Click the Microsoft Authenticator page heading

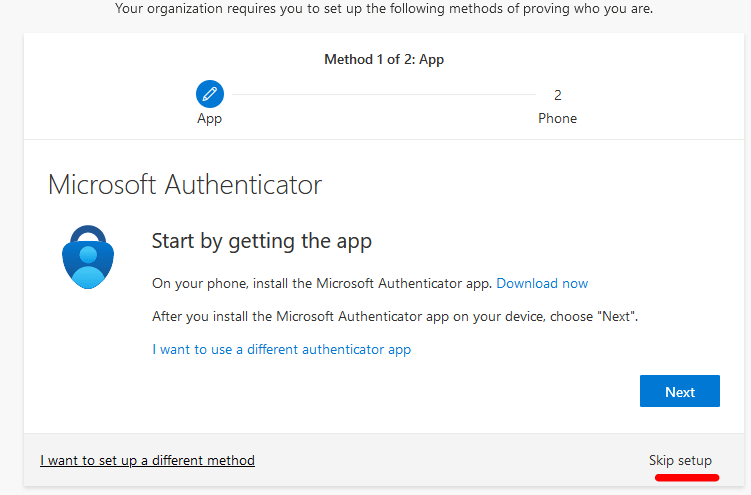coord(185,185)
